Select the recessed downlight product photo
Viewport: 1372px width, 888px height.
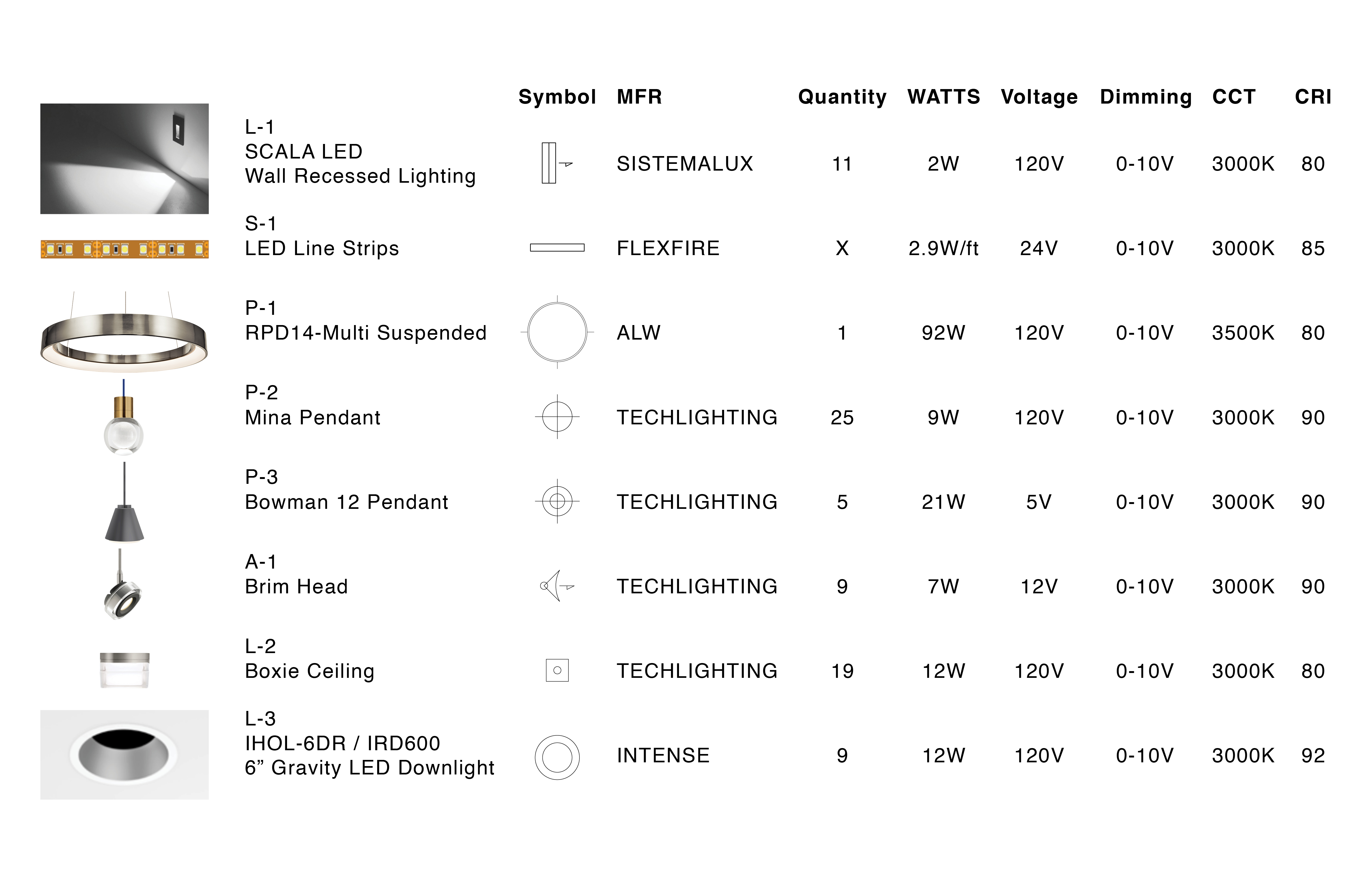(125, 754)
